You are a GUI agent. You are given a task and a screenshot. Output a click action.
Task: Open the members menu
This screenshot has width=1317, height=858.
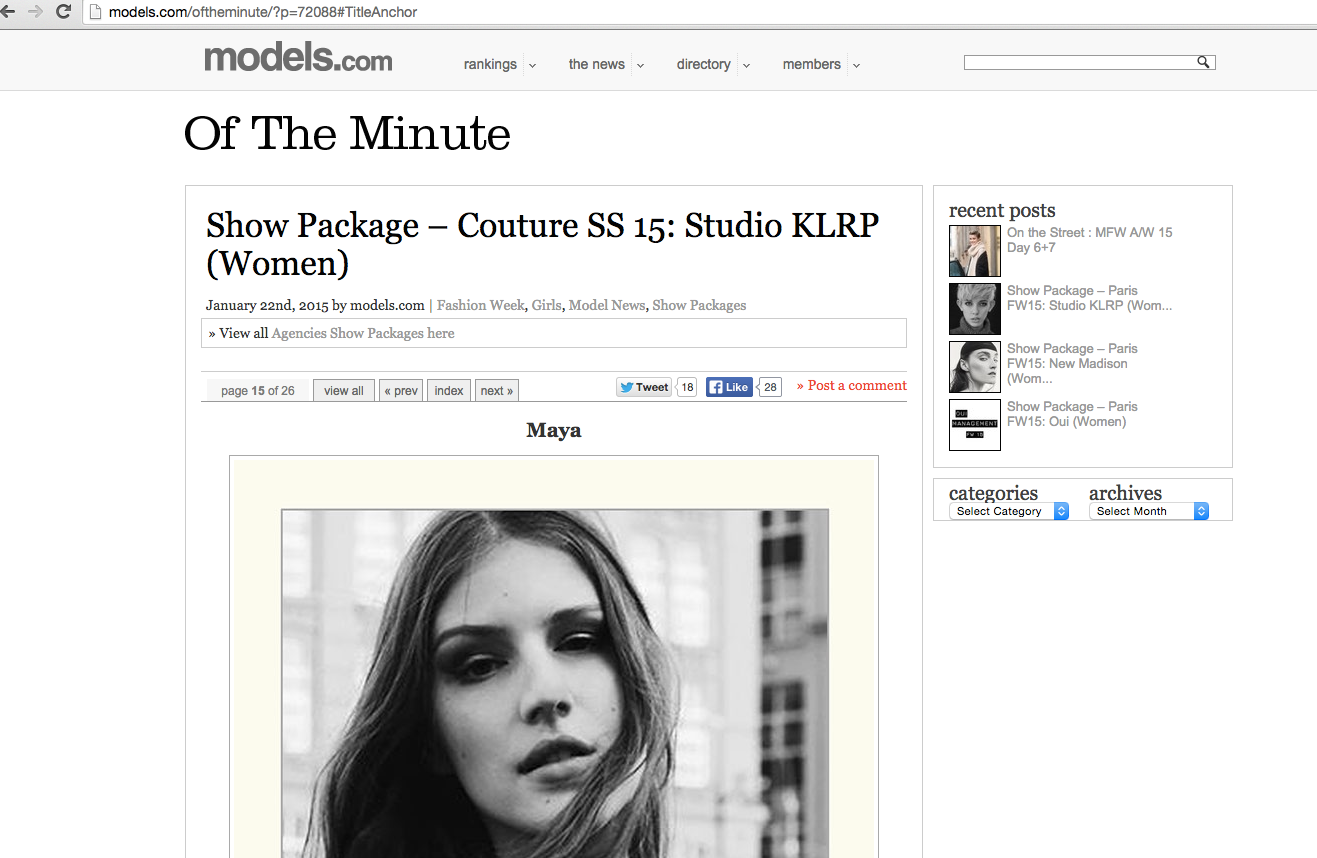(811, 64)
